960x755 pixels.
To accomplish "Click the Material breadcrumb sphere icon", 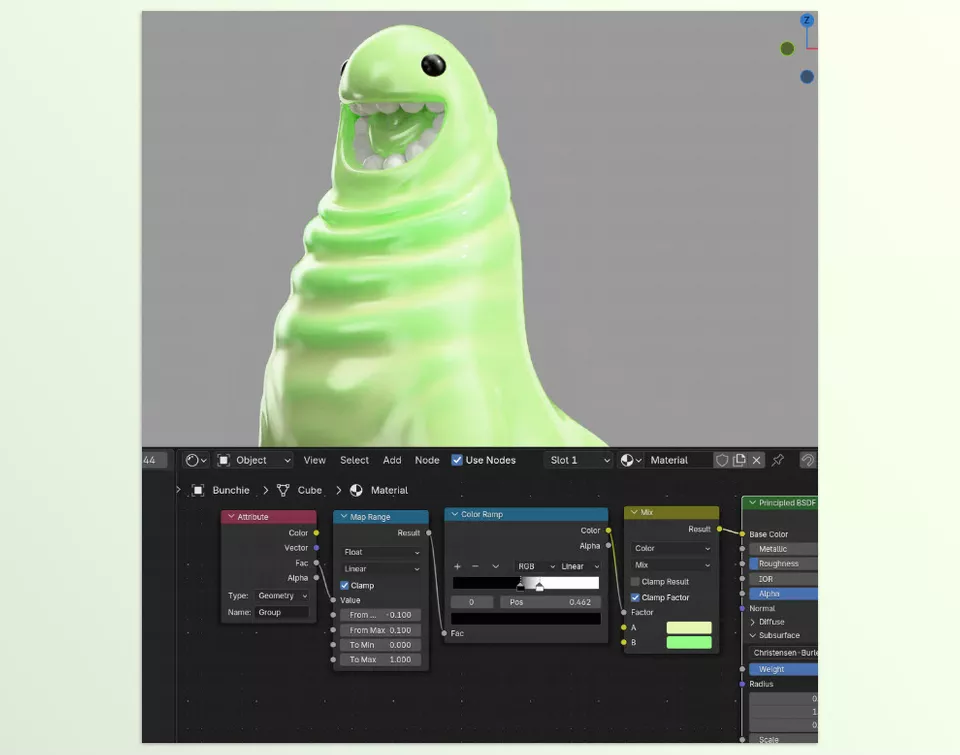I will [356, 490].
